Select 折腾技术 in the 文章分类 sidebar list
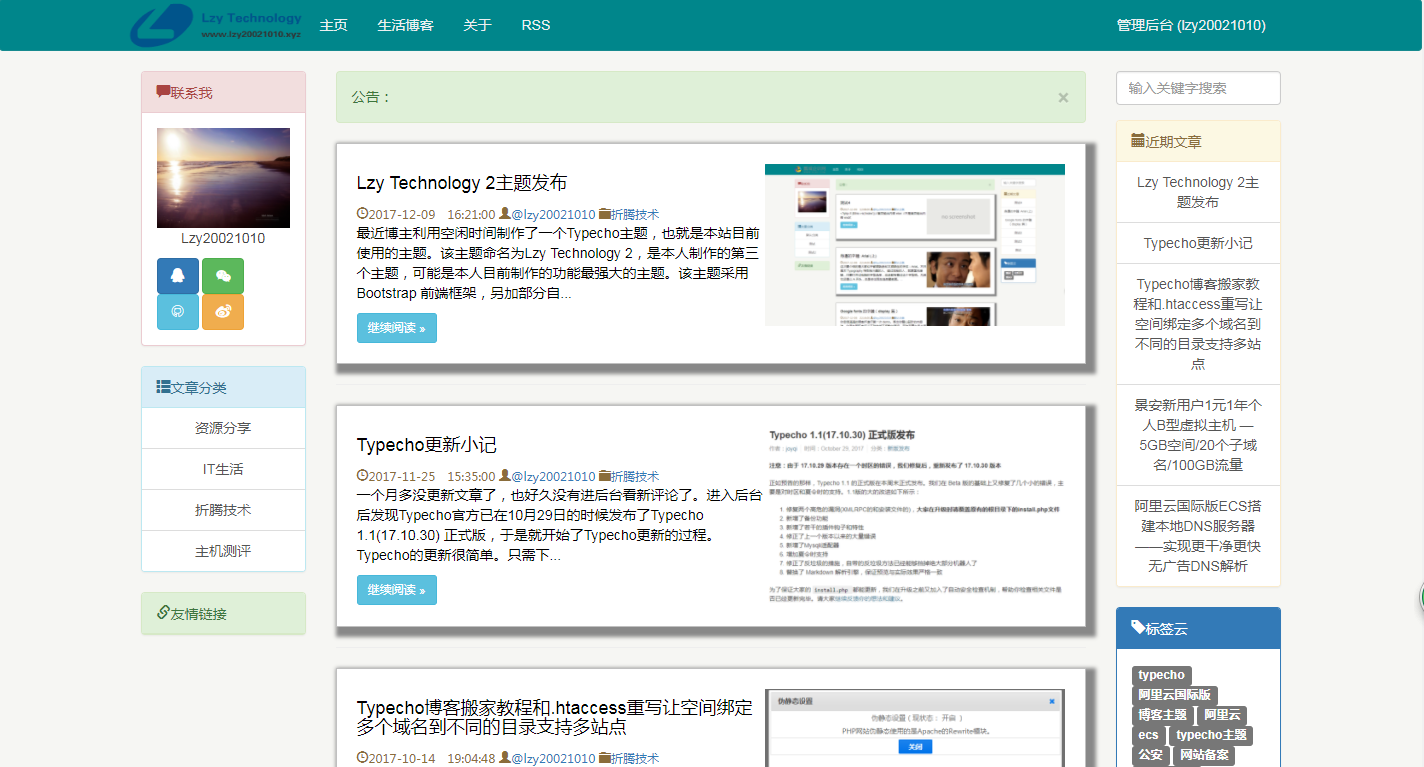This screenshot has width=1424, height=767. coord(223,510)
